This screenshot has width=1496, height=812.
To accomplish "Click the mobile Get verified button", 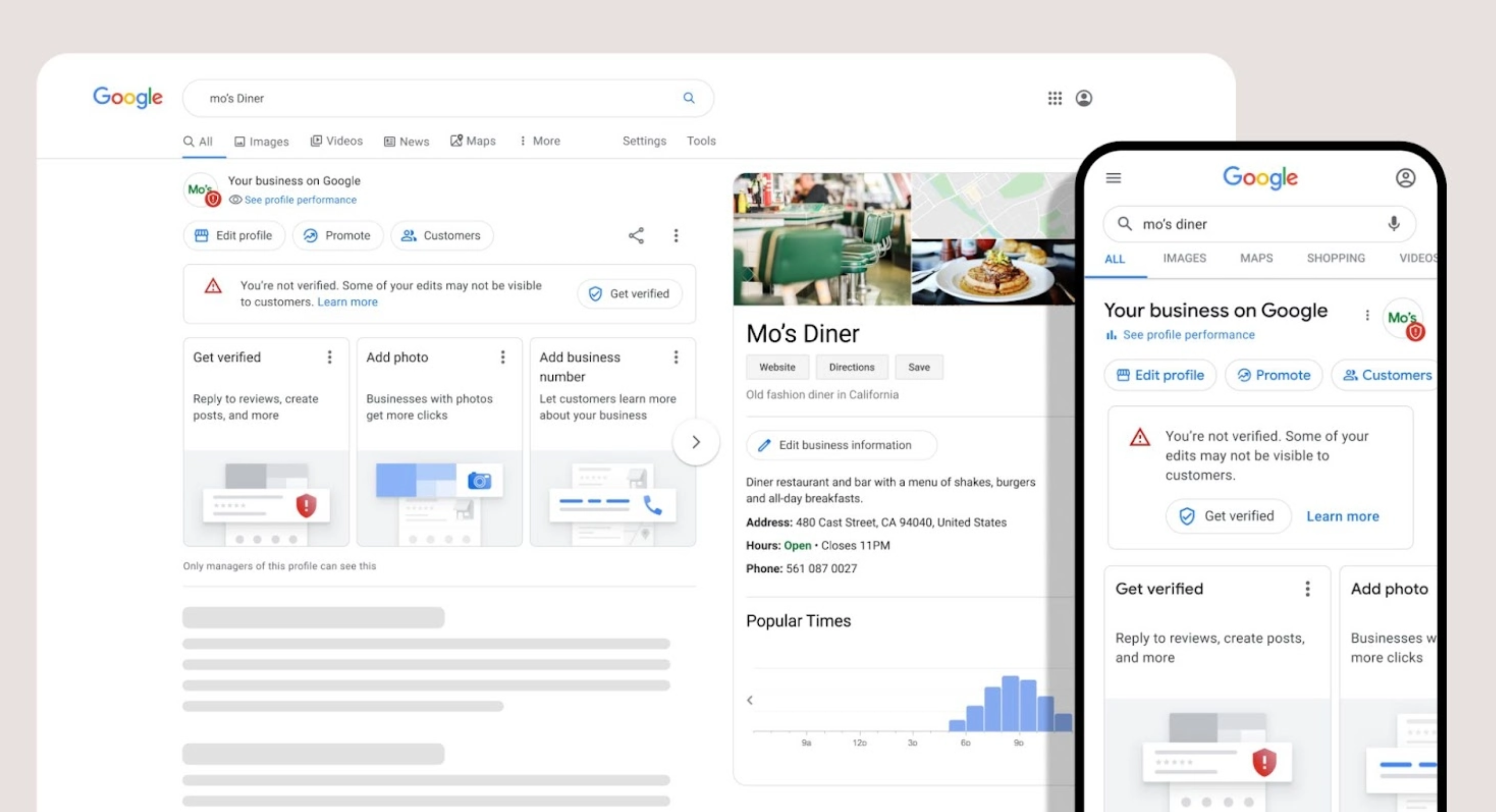I will click(x=1228, y=516).
